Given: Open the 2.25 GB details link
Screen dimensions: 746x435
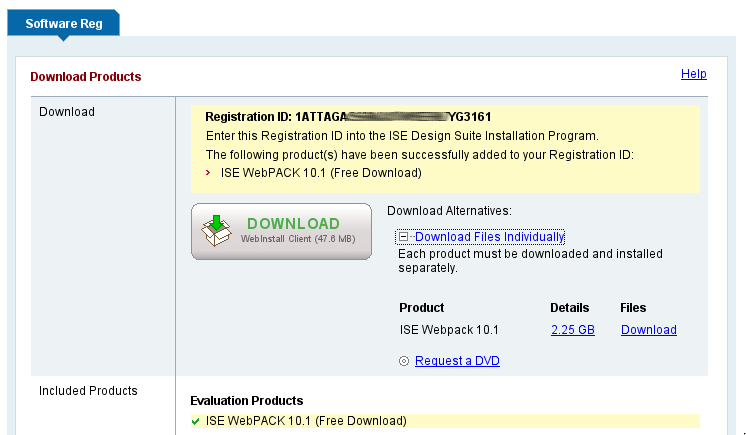Looking at the screenshot, I should click(x=572, y=330).
